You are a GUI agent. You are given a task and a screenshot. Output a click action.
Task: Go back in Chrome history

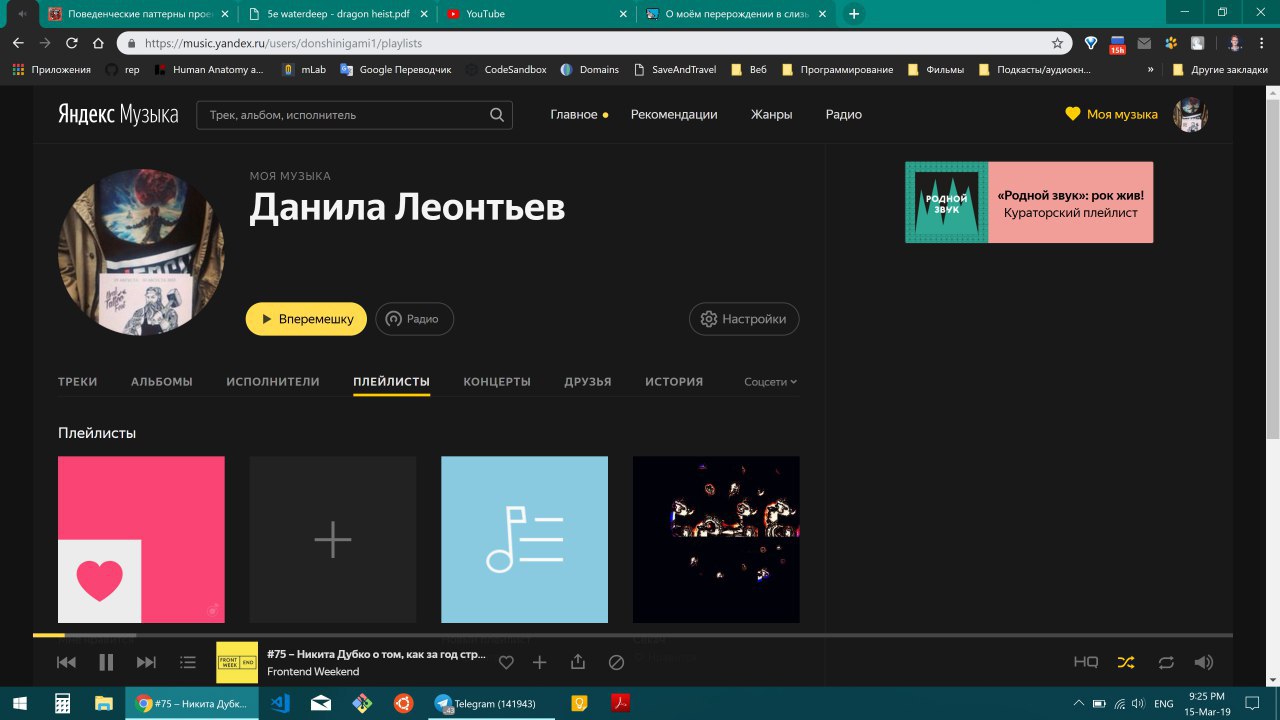point(18,43)
